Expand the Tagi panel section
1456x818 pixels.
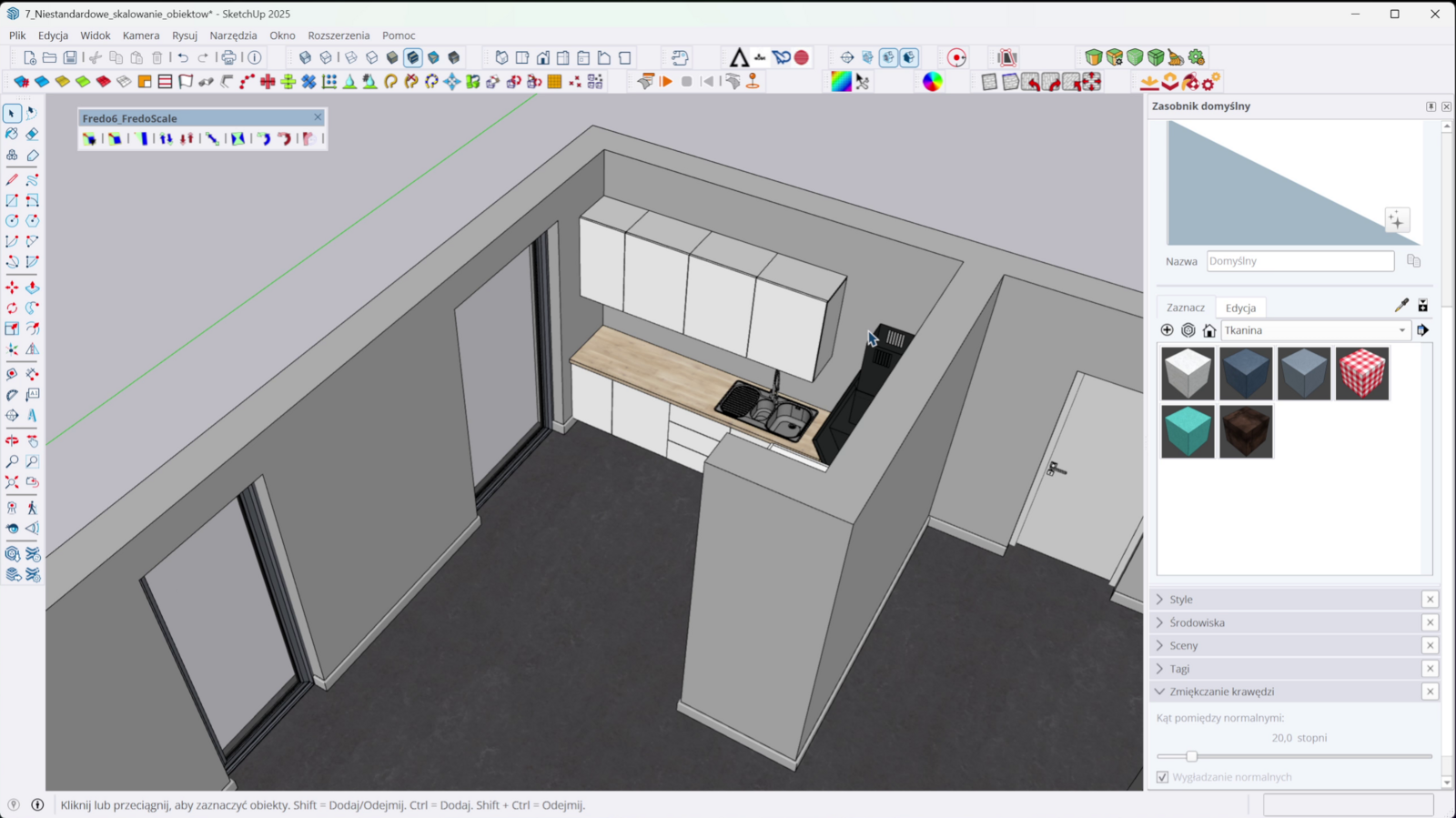click(1179, 669)
